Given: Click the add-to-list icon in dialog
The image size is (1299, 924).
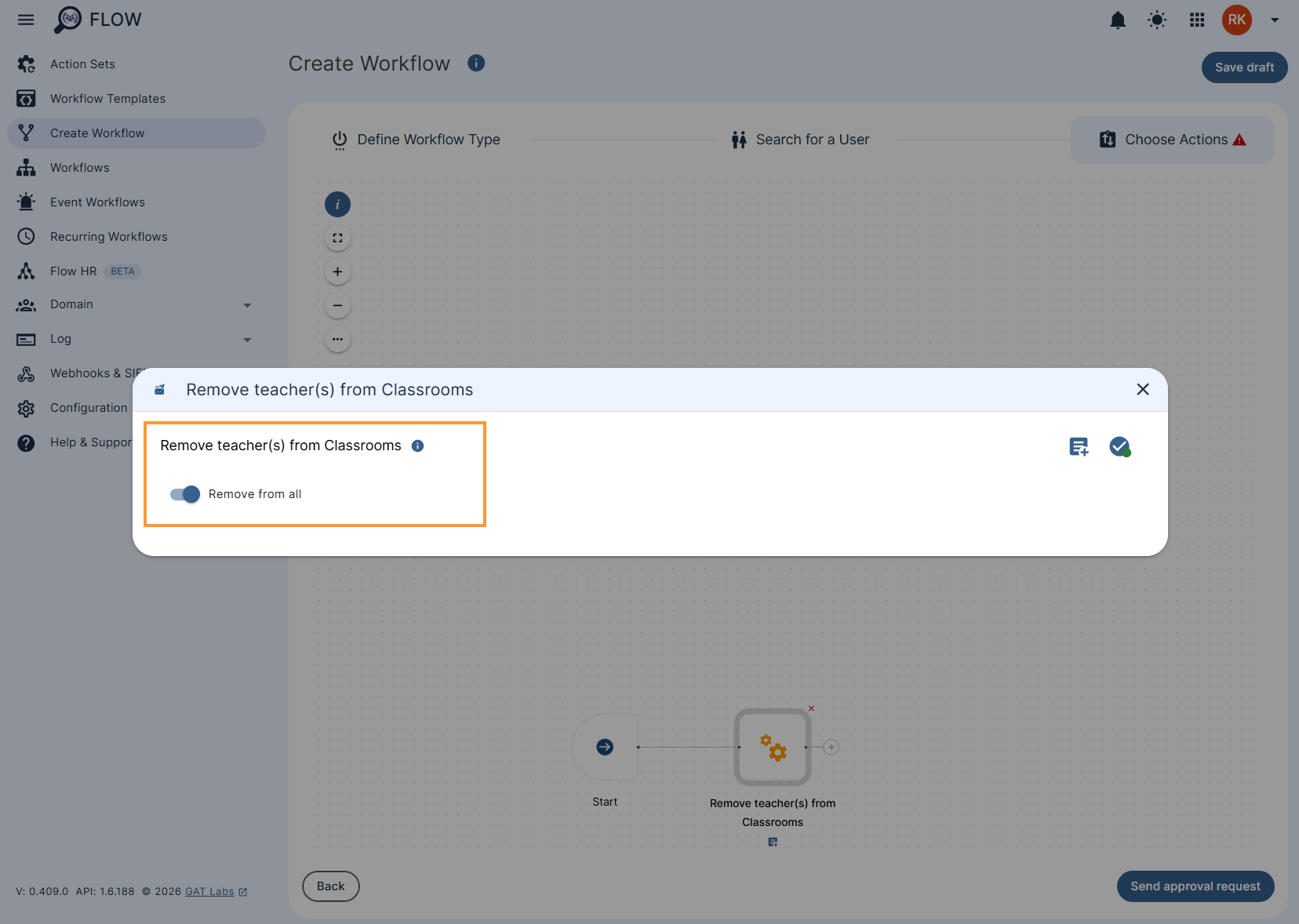Looking at the screenshot, I should (1079, 446).
